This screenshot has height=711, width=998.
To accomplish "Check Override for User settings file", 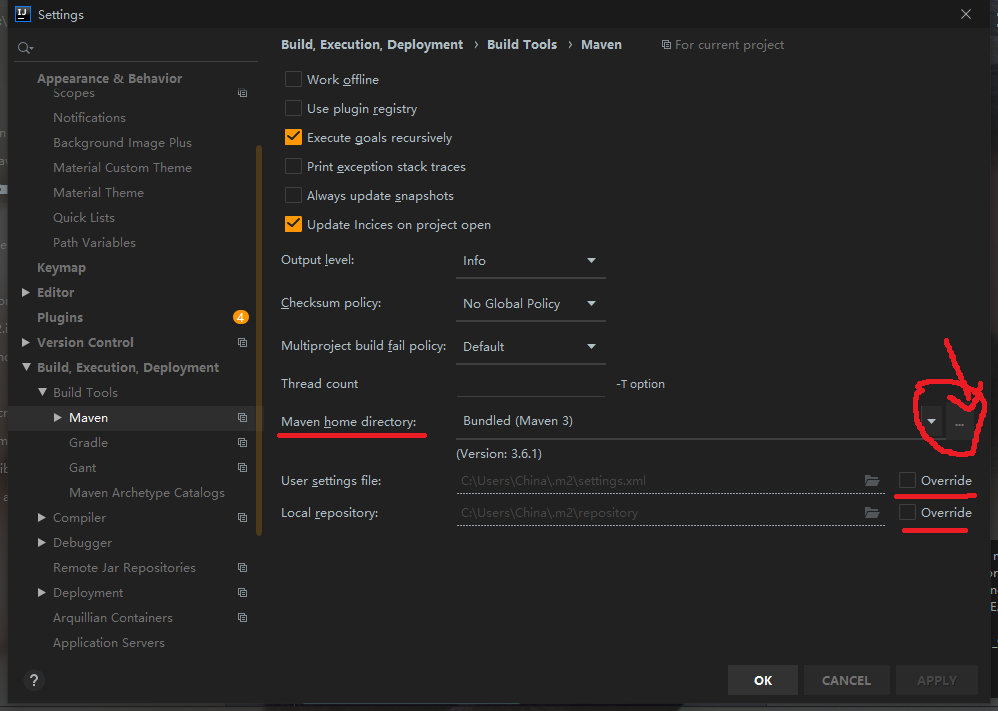I will 907,480.
